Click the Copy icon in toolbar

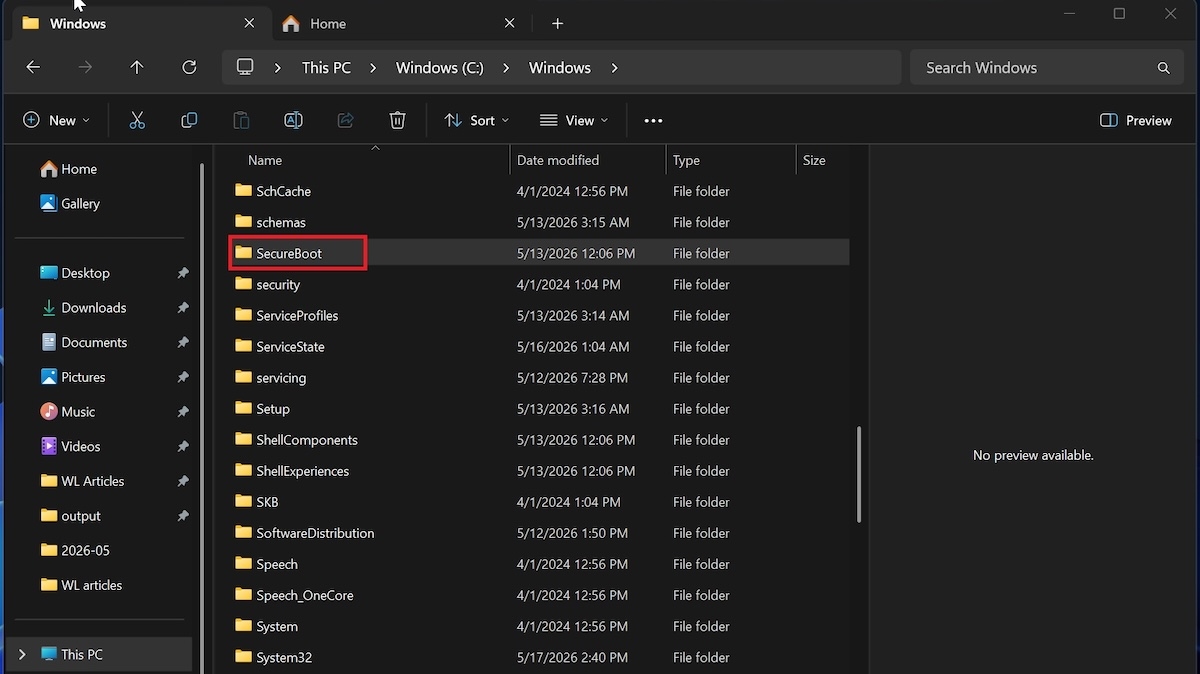(x=189, y=120)
